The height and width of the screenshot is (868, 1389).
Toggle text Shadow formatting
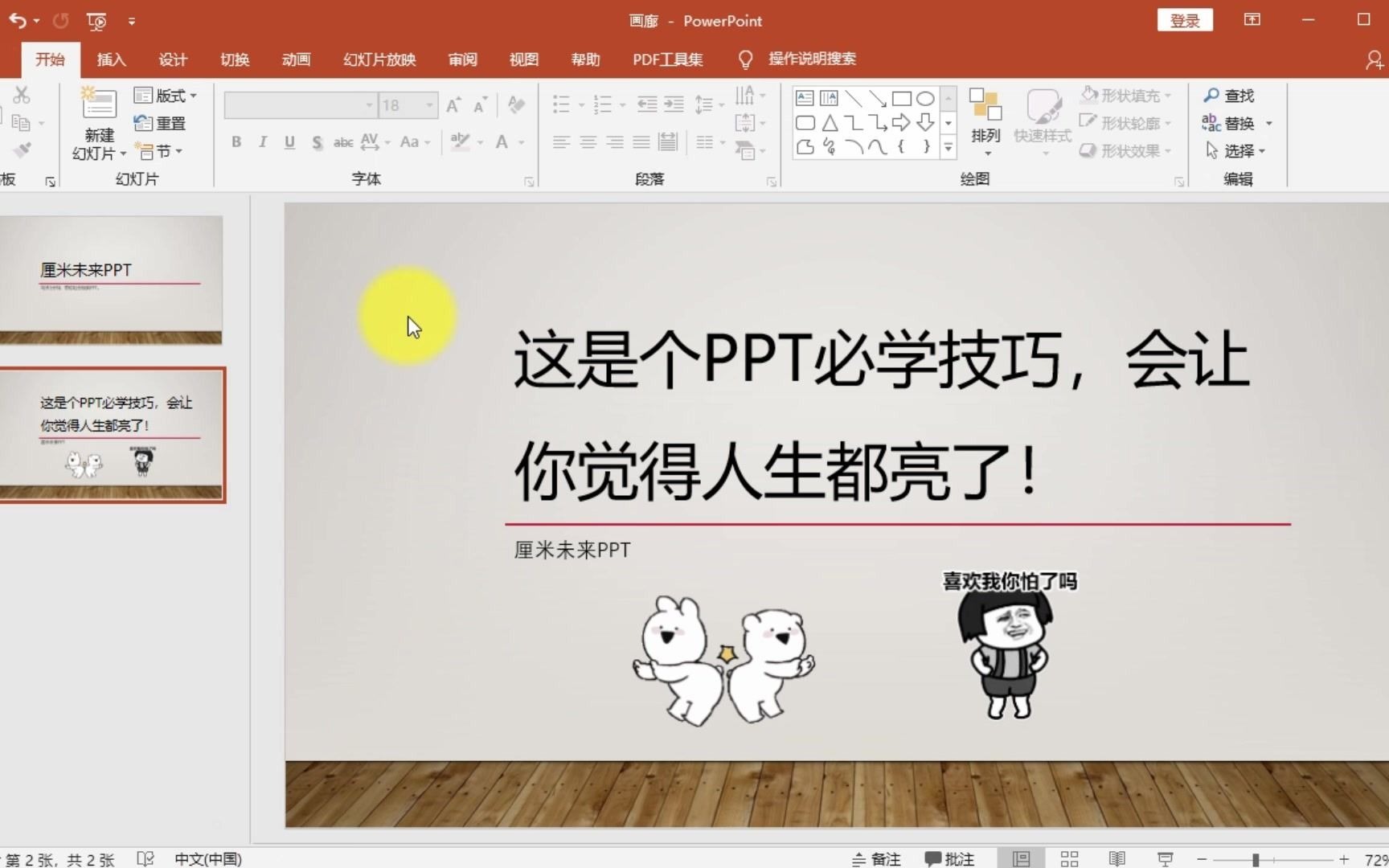point(317,142)
